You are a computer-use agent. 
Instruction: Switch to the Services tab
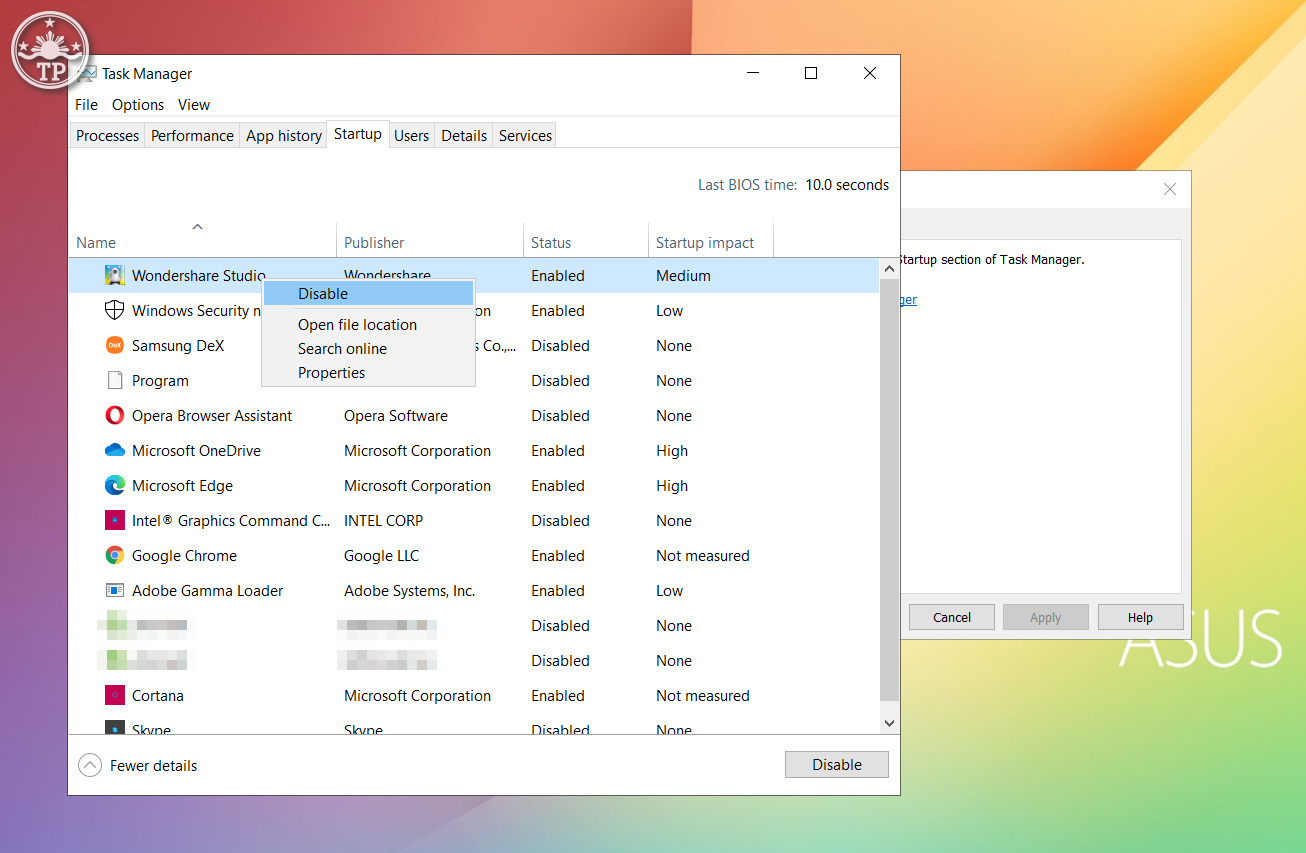(x=525, y=136)
